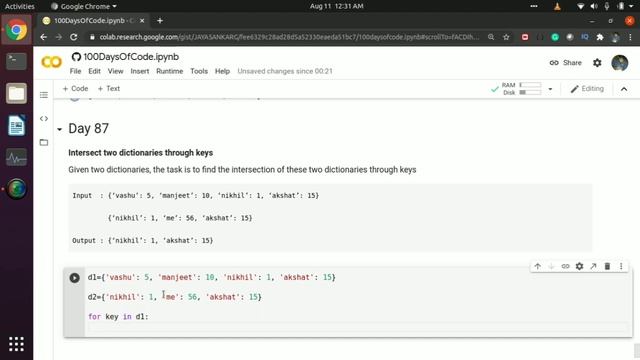This screenshot has width=640, height=360.
Task: Click the d2 dictionary code line
Action: coord(175,297)
